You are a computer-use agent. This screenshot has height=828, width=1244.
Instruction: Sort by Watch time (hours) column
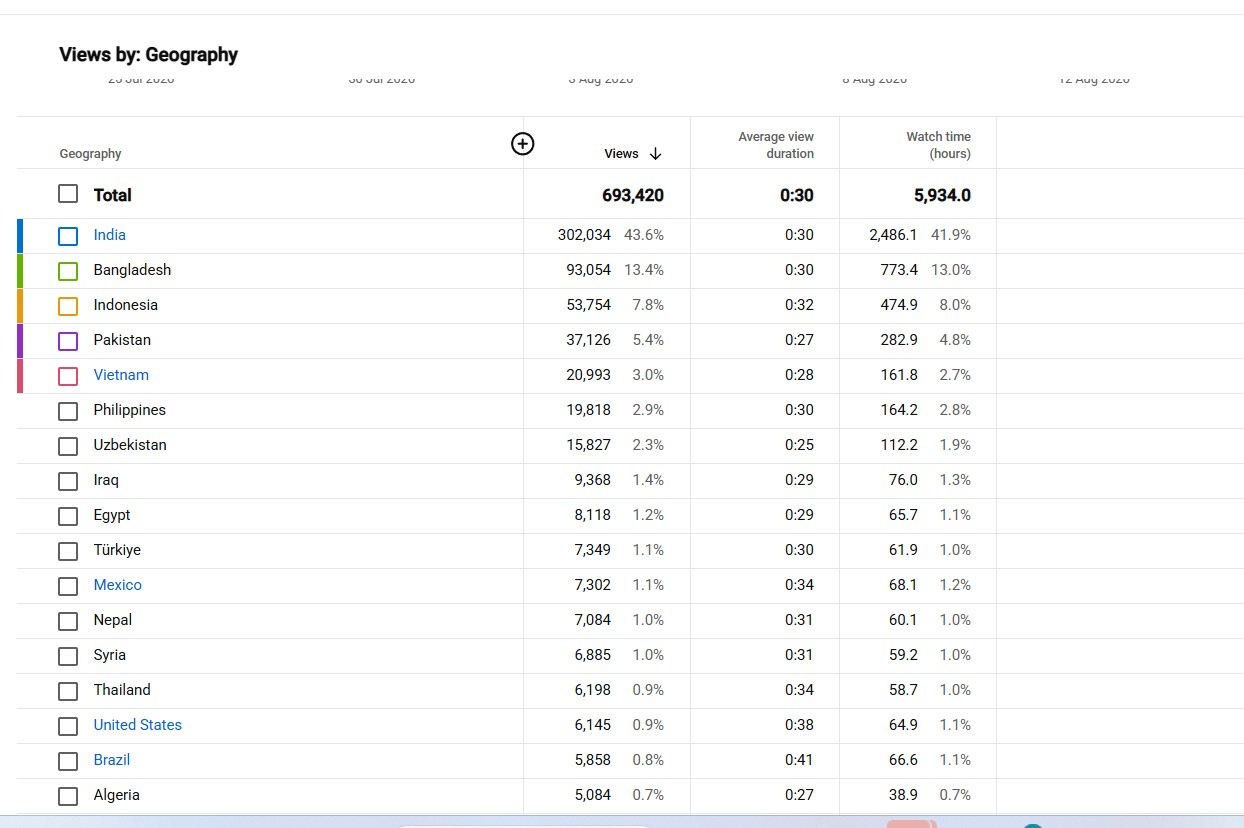pyautogui.click(x=938, y=145)
